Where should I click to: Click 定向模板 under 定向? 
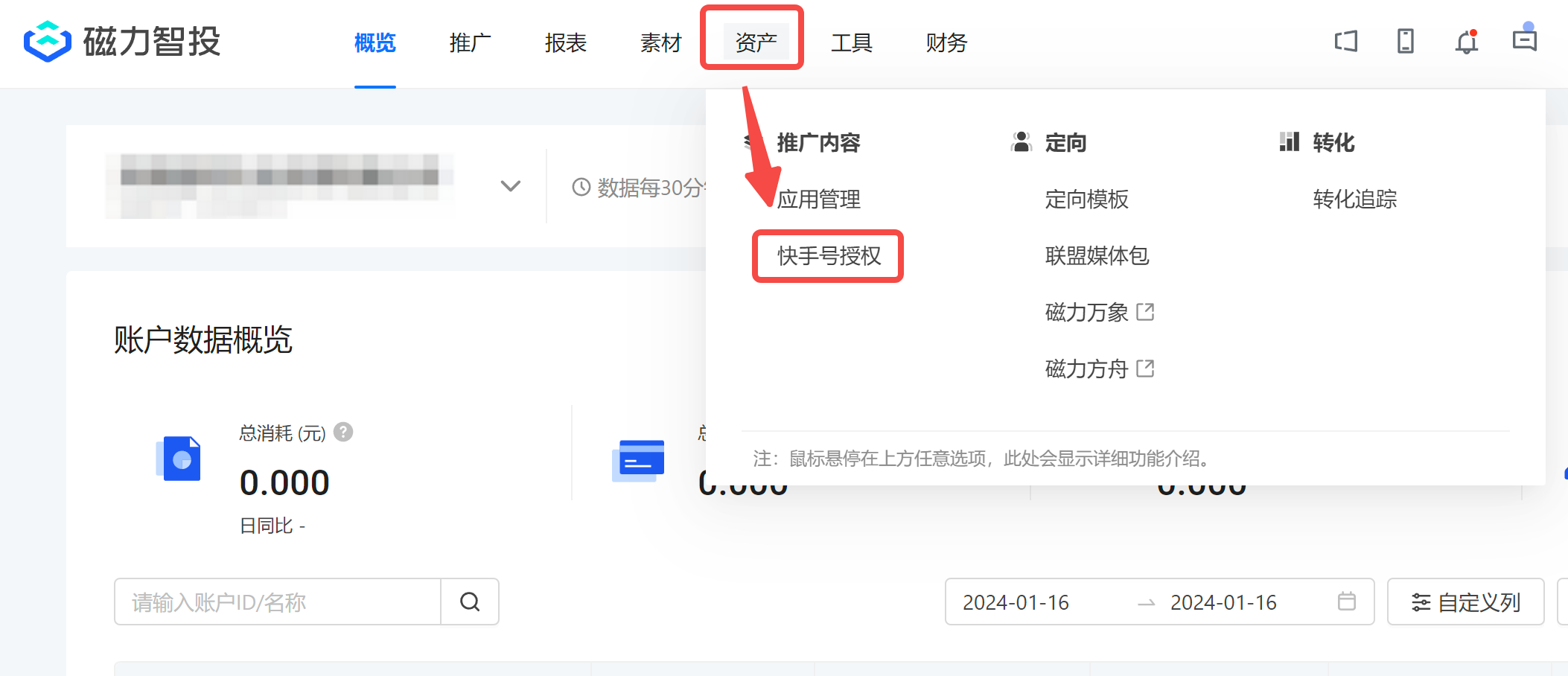click(1086, 199)
